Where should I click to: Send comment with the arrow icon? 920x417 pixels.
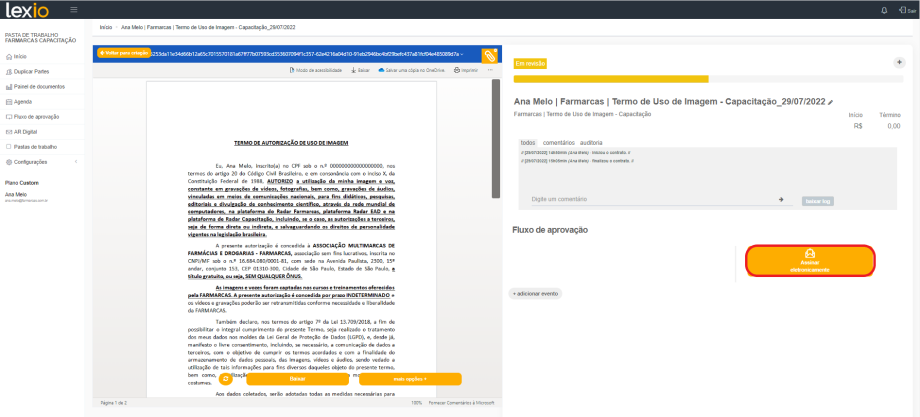tap(781, 200)
